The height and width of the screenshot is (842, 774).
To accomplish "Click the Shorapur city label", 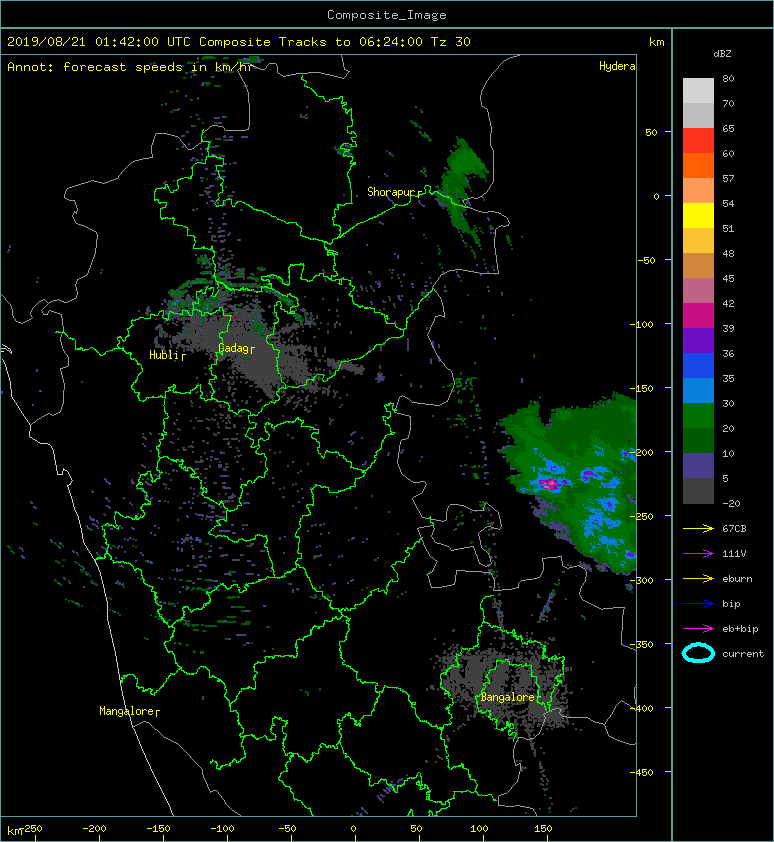I will (x=391, y=192).
